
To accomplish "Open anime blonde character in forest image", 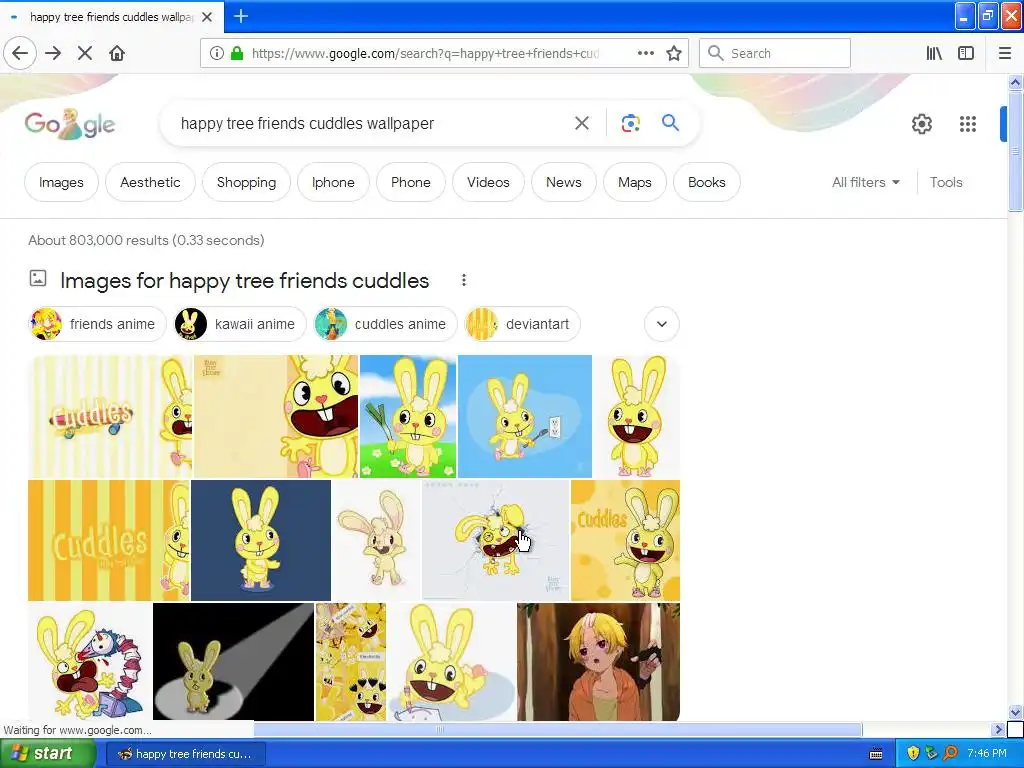I will click(x=598, y=662).
